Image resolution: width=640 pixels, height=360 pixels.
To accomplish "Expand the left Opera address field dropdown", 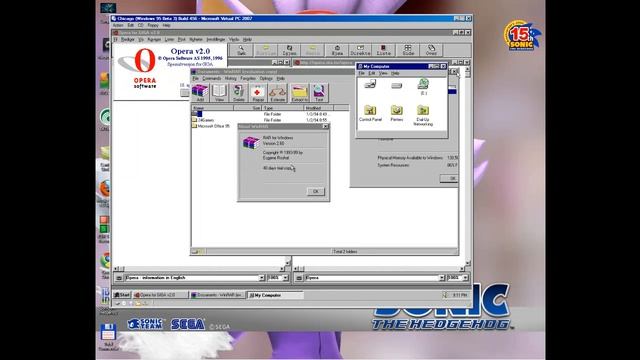I will (262, 278).
